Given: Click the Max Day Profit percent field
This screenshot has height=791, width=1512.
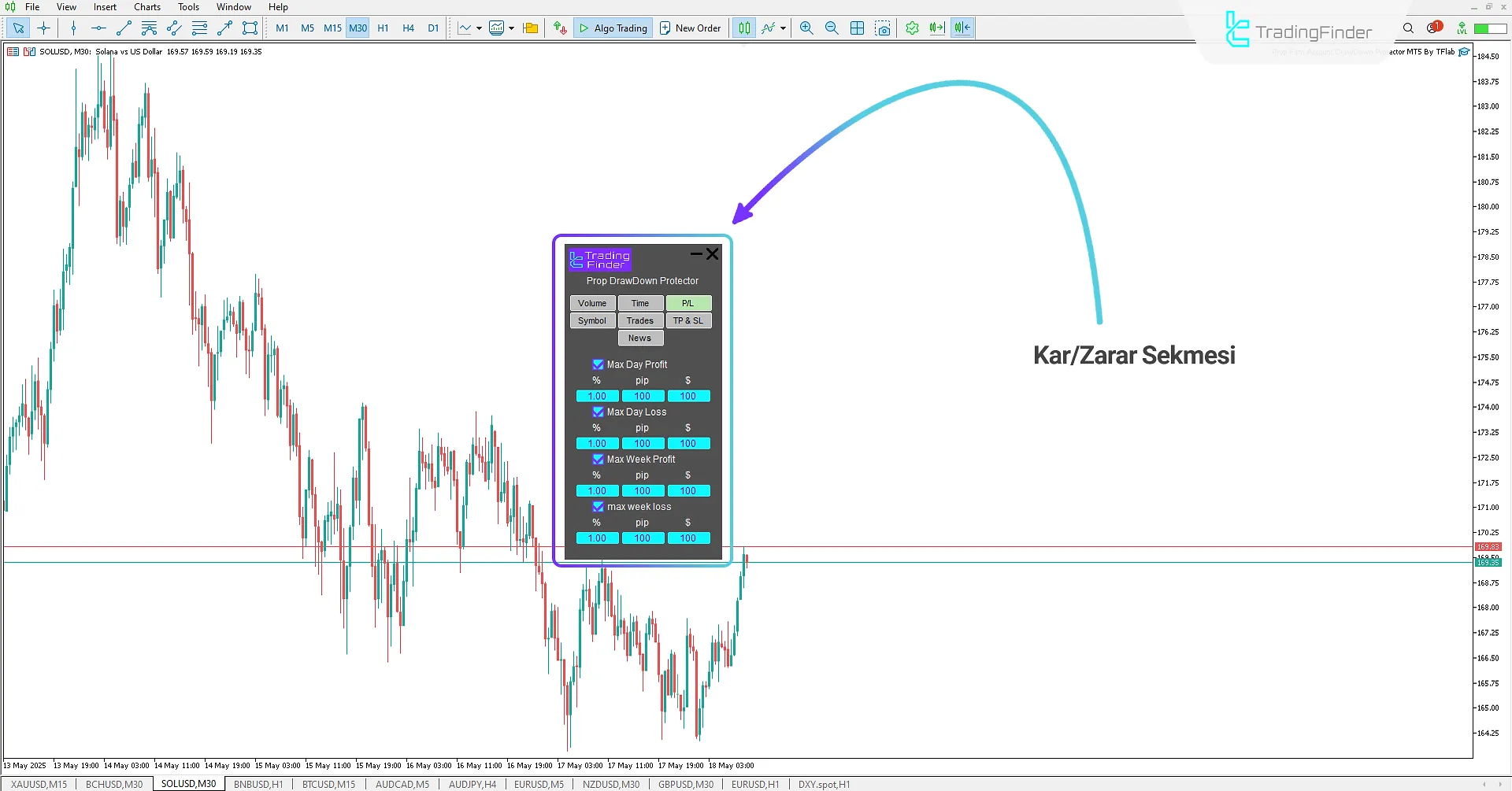Looking at the screenshot, I should click(x=597, y=396).
